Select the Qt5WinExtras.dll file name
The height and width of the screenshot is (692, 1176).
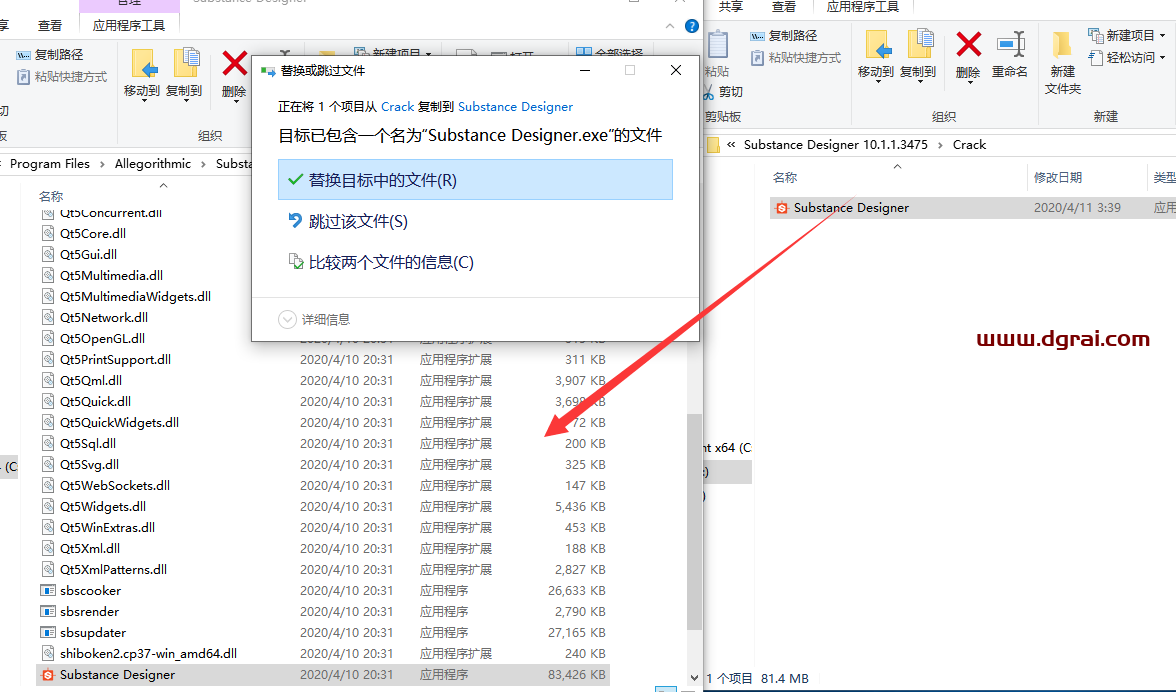tap(107, 527)
